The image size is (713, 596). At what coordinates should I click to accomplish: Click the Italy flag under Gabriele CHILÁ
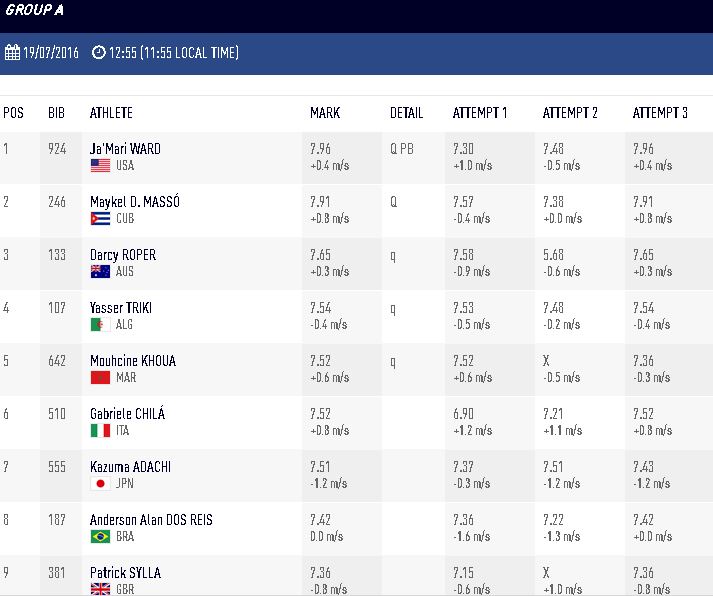100,431
